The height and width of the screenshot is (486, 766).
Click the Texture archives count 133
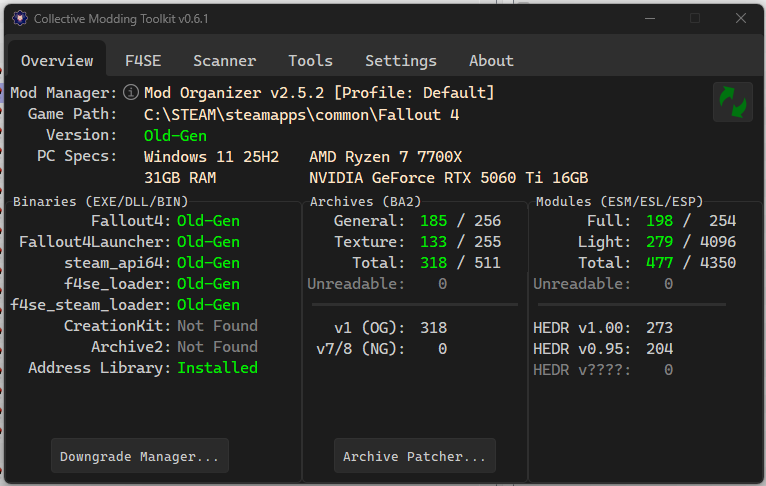(433, 242)
